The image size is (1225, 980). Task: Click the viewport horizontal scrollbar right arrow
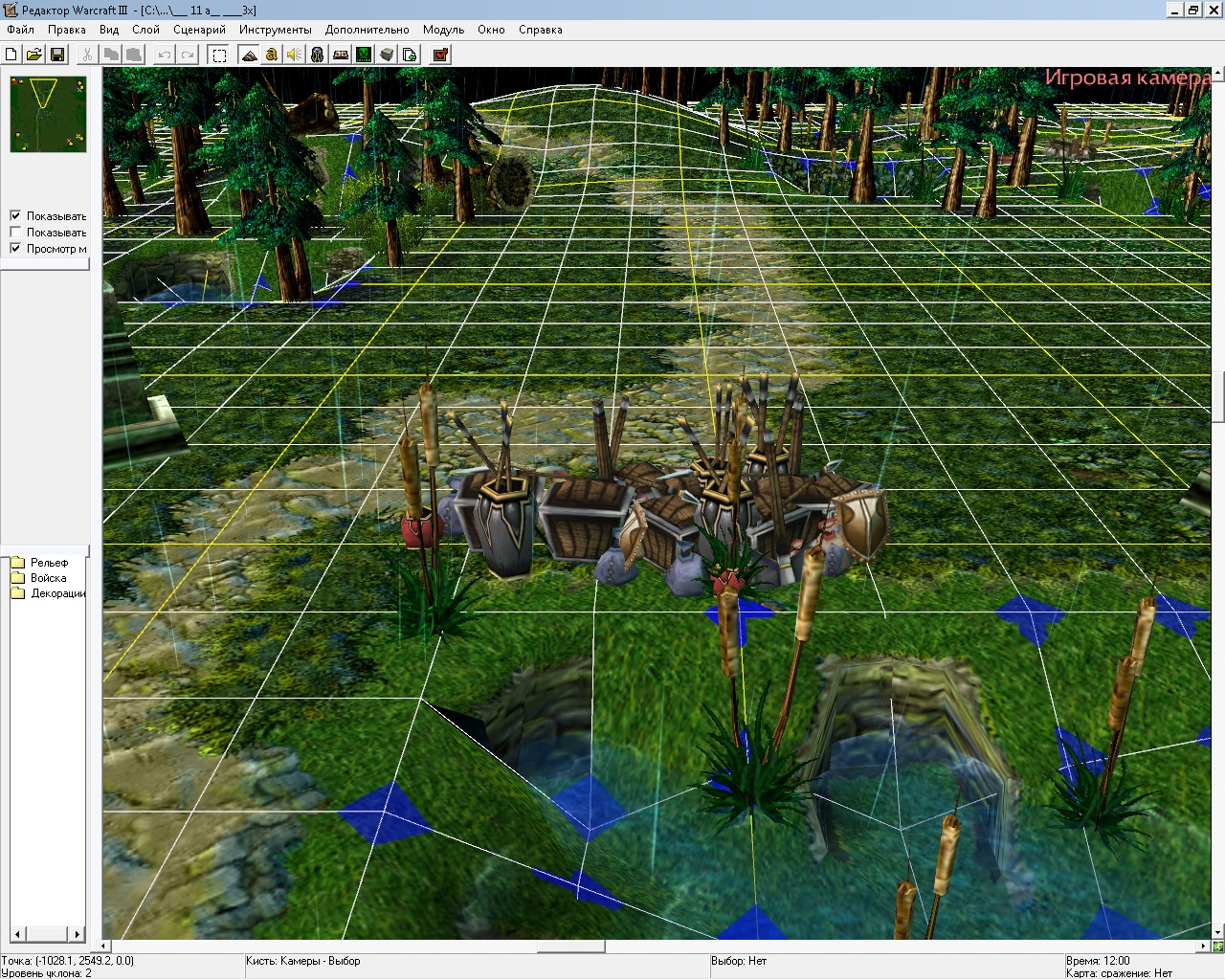pos(1203,947)
